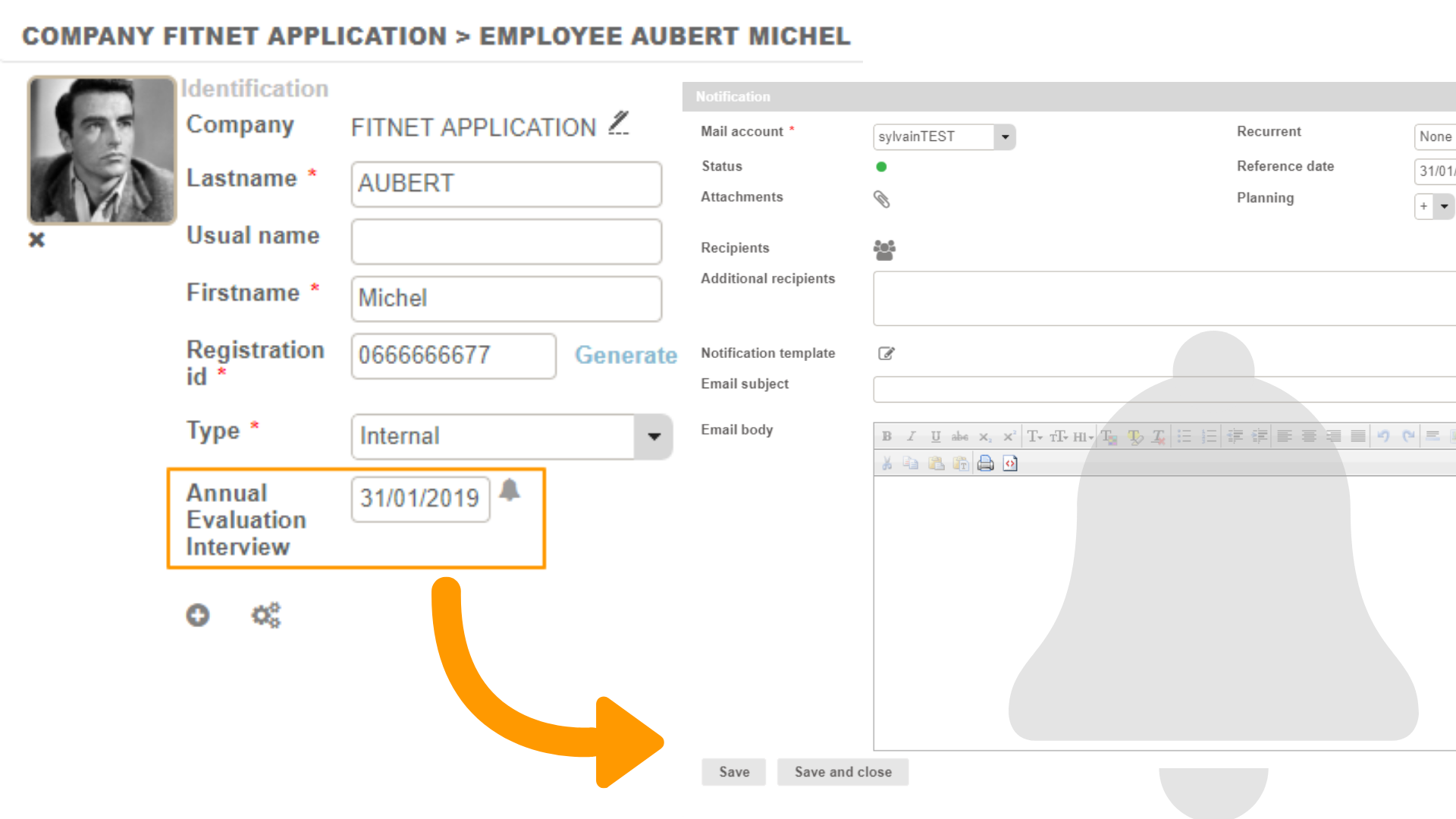Click the bell notification icon beside evaluation date
1456x819 pixels.
[510, 491]
